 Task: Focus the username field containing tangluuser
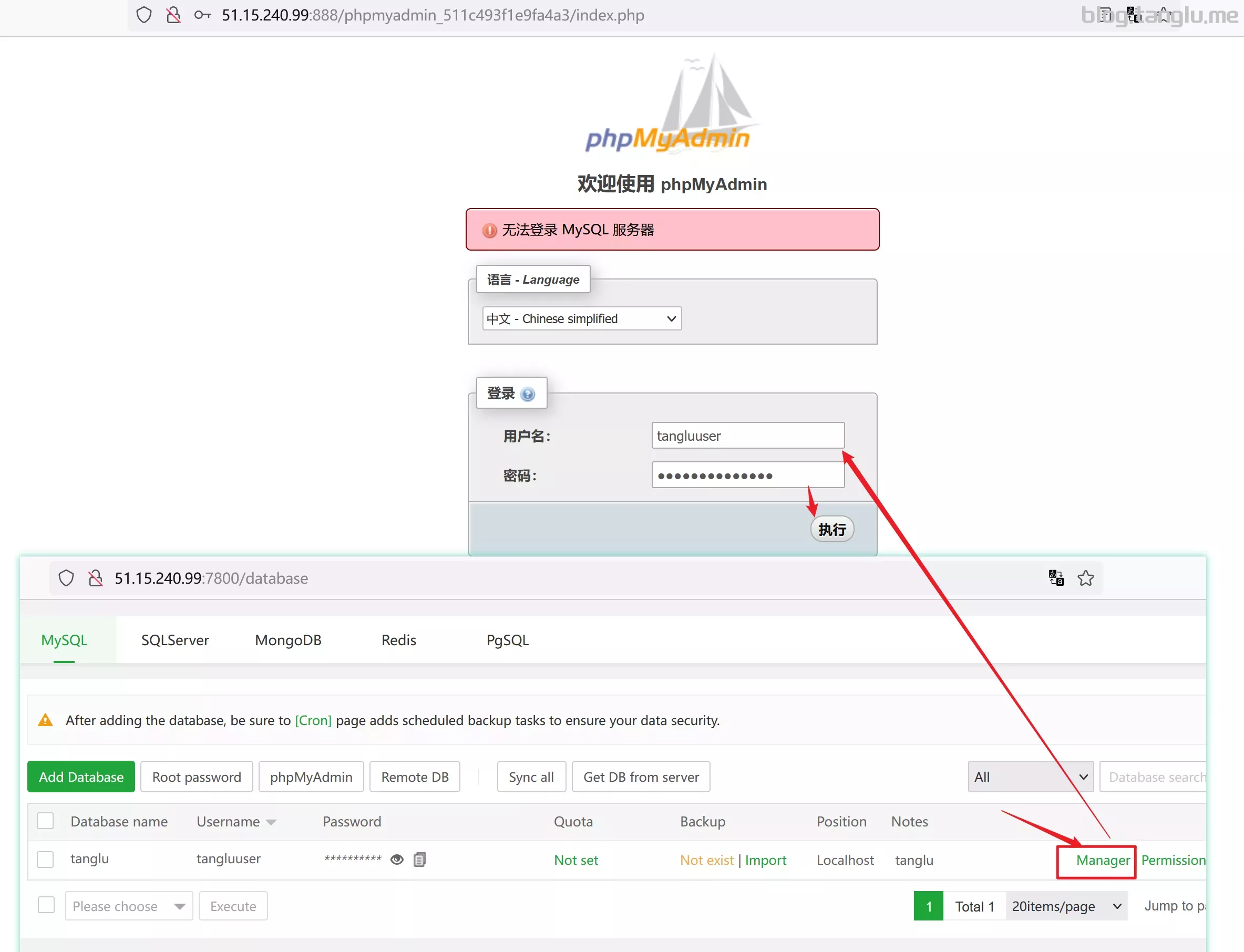[x=747, y=435]
